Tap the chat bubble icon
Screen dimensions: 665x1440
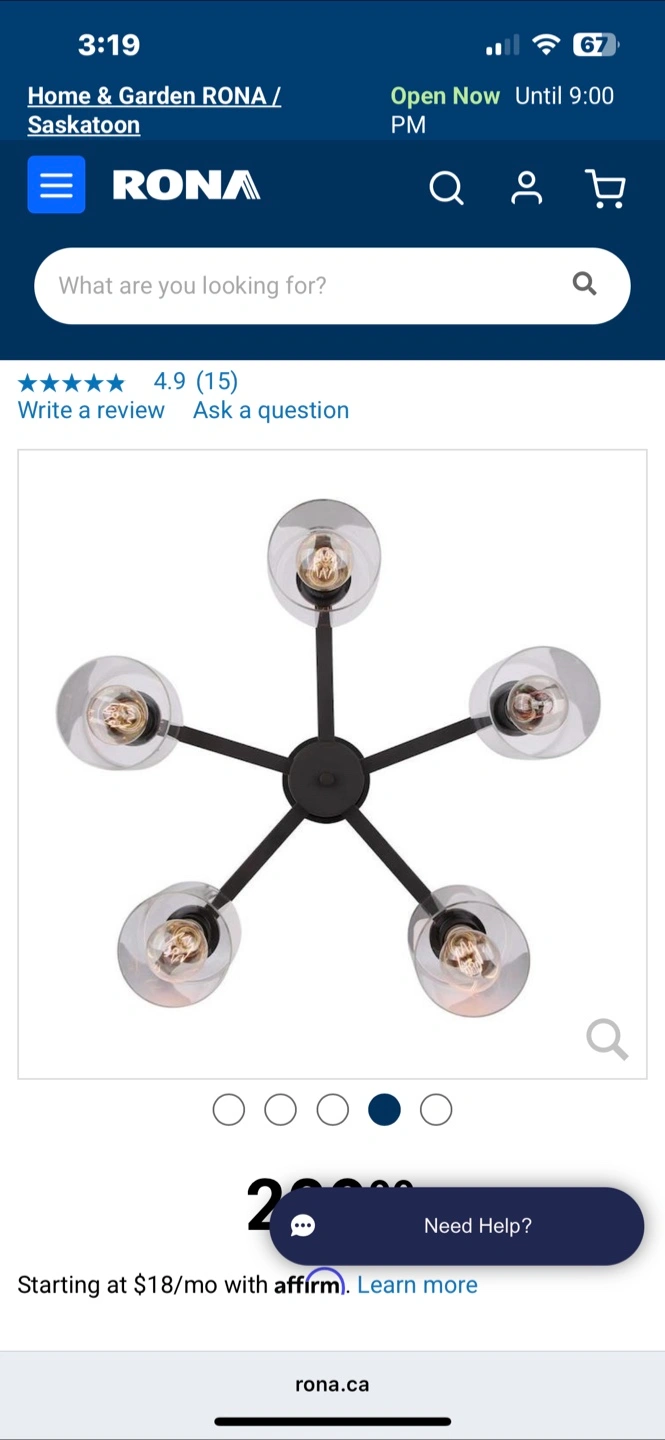303,1226
